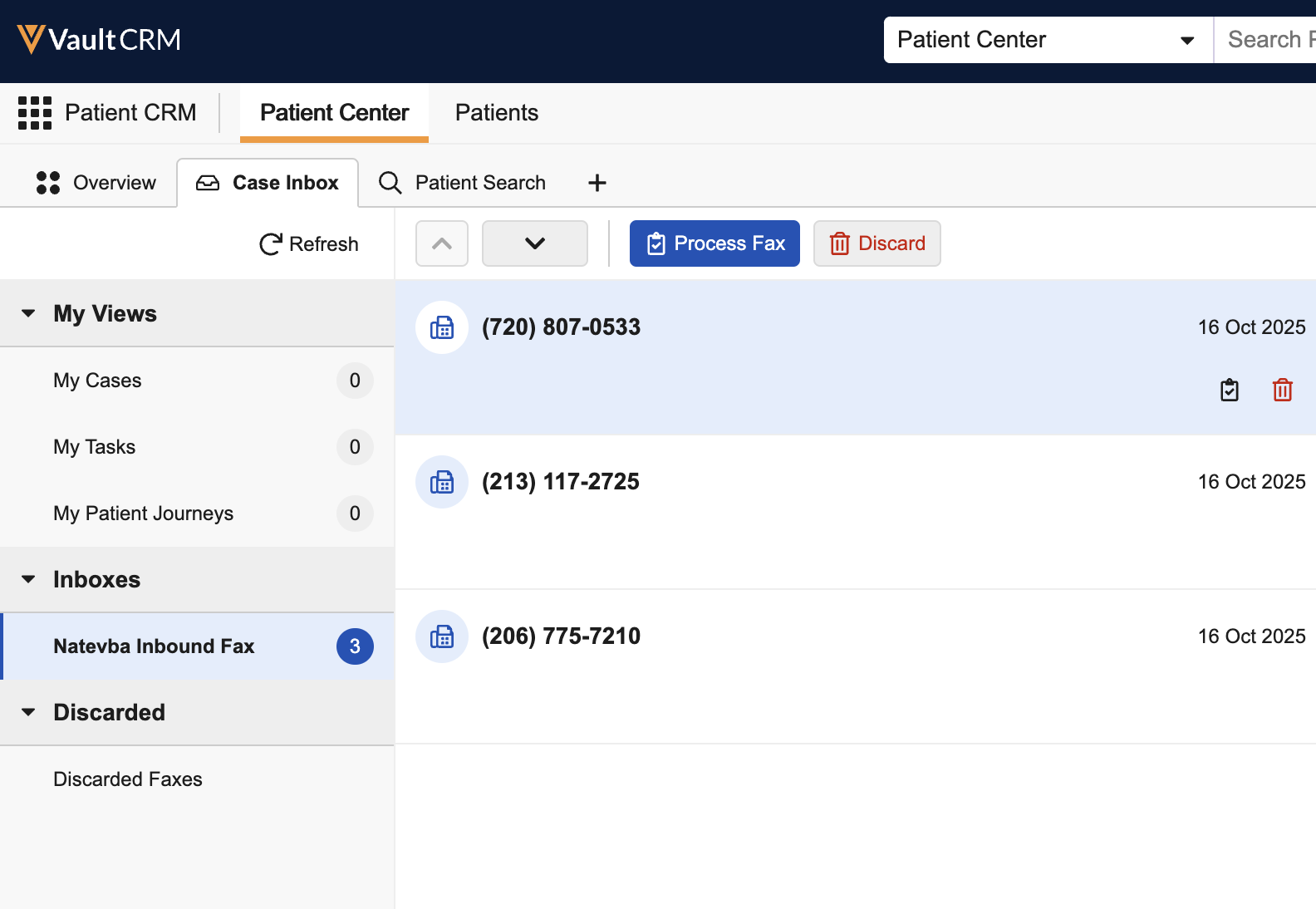The height and width of the screenshot is (909, 1316).
Task: Click the fax icon beside (213) 117-2725
Action: [442, 482]
